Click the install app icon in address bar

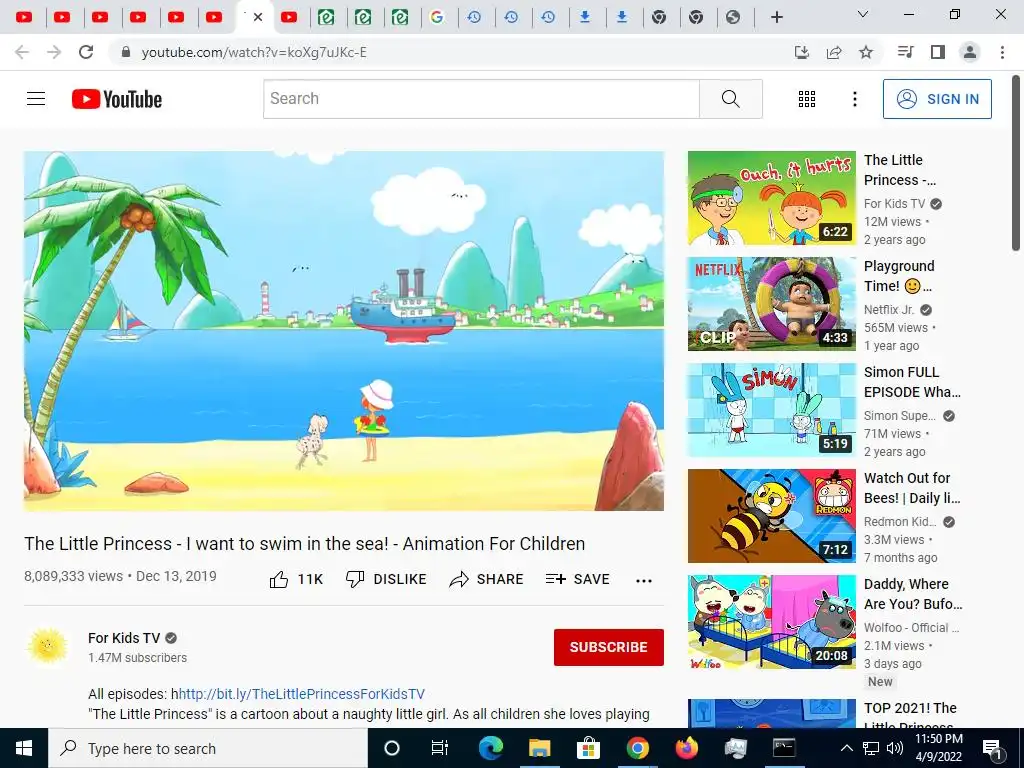pyautogui.click(x=802, y=52)
